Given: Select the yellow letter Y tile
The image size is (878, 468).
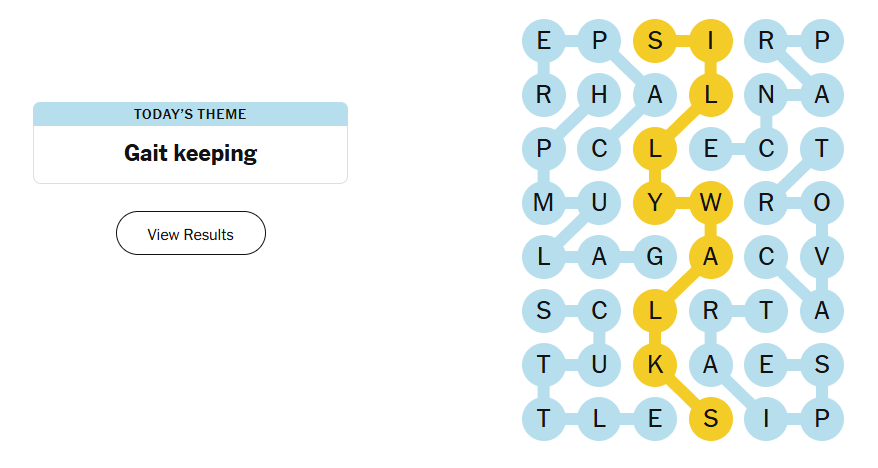Looking at the screenshot, I should click(x=655, y=203).
